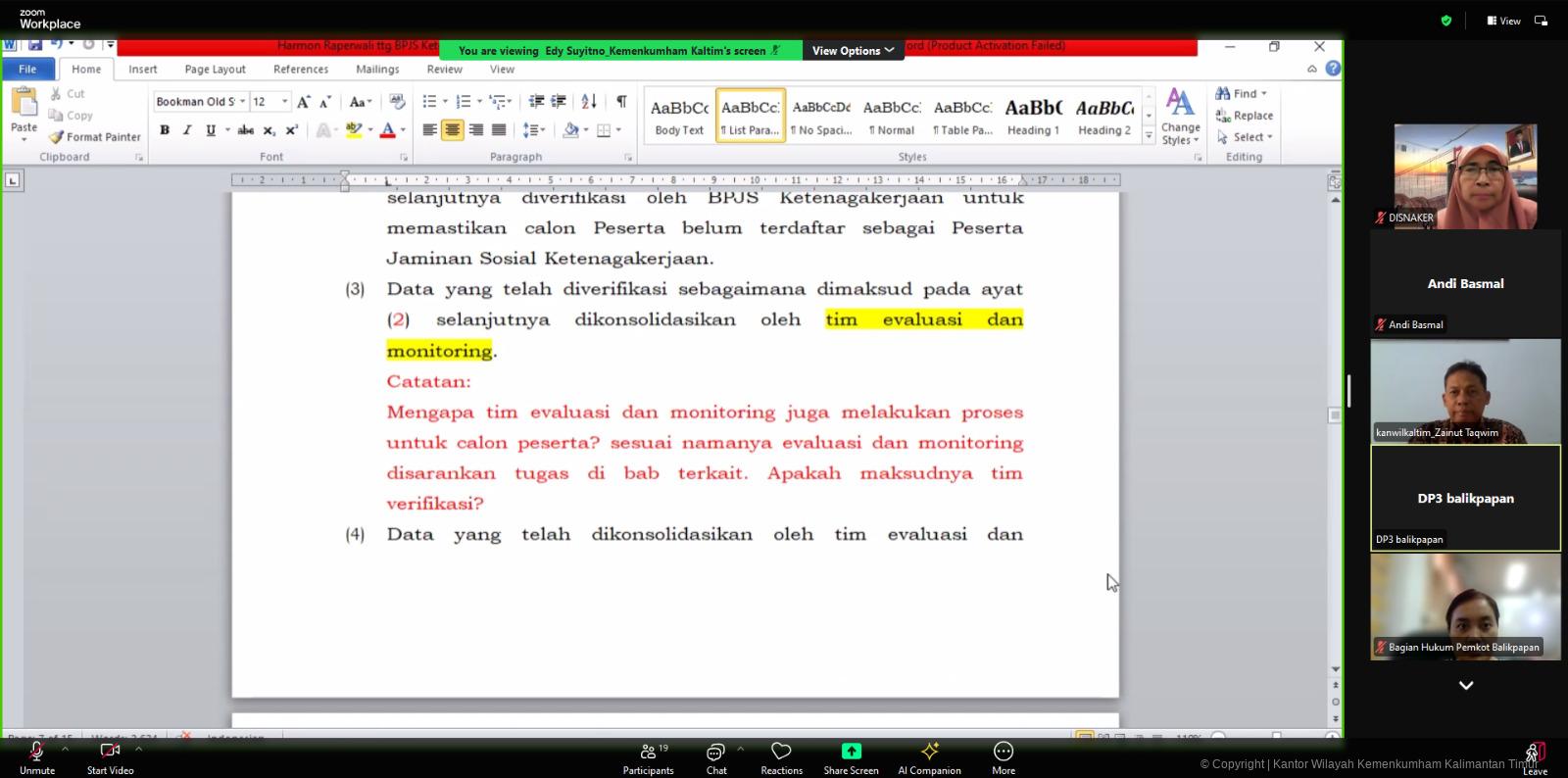The image size is (1568, 778).
Task: Click Start Video in Zoom
Action: click(x=110, y=757)
